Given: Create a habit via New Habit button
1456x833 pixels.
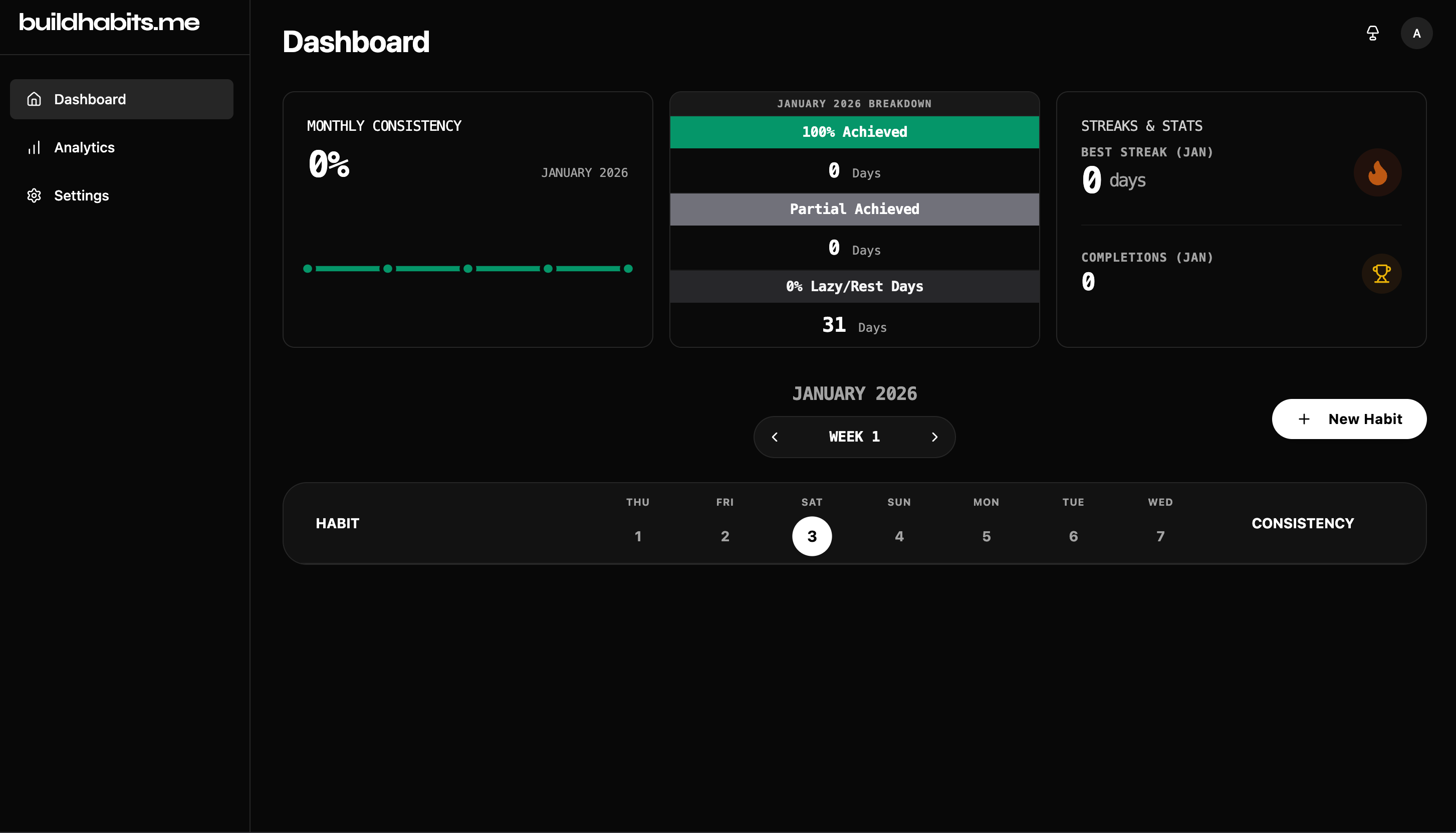Looking at the screenshot, I should pyautogui.click(x=1348, y=419).
